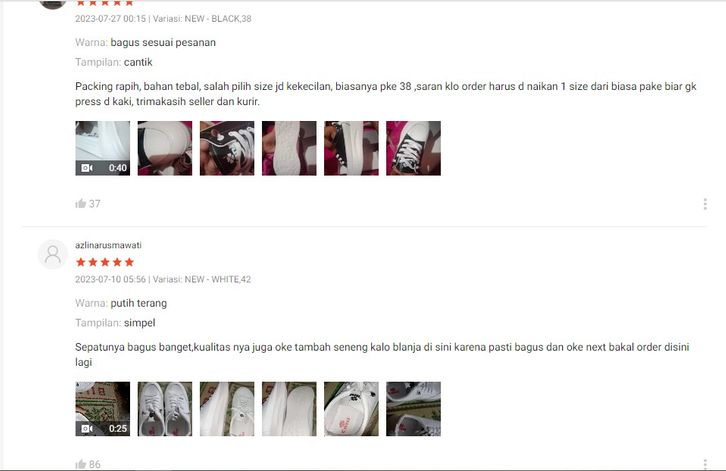Open white sole photo in first review
Image resolution: width=726 pixels, height=471 pixels.
289,148
